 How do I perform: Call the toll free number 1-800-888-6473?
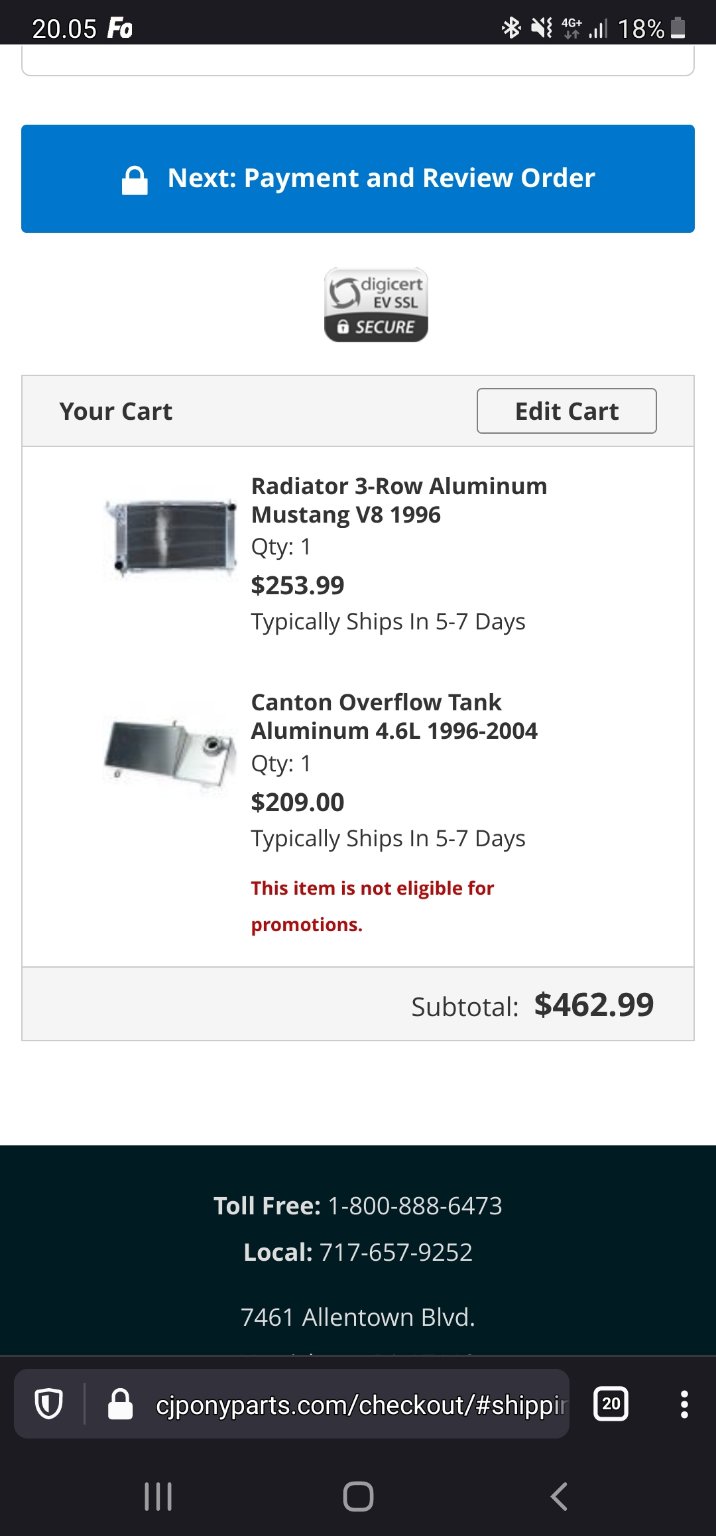[414, 1206]
